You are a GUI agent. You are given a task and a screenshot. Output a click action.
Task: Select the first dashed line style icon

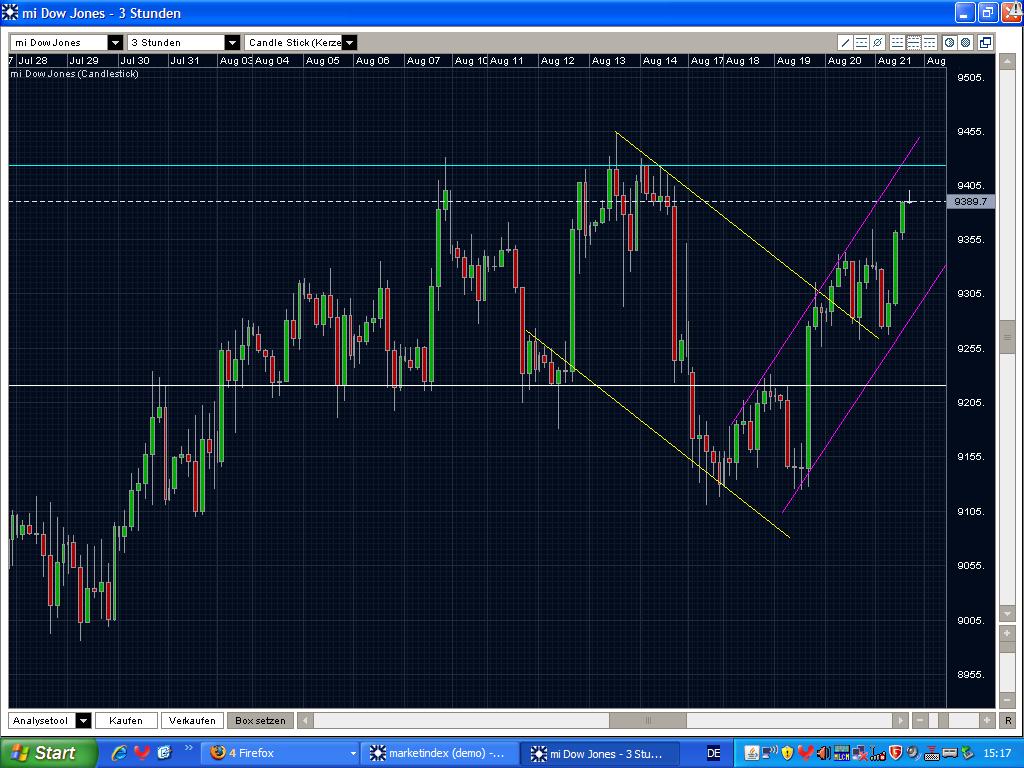897,42
